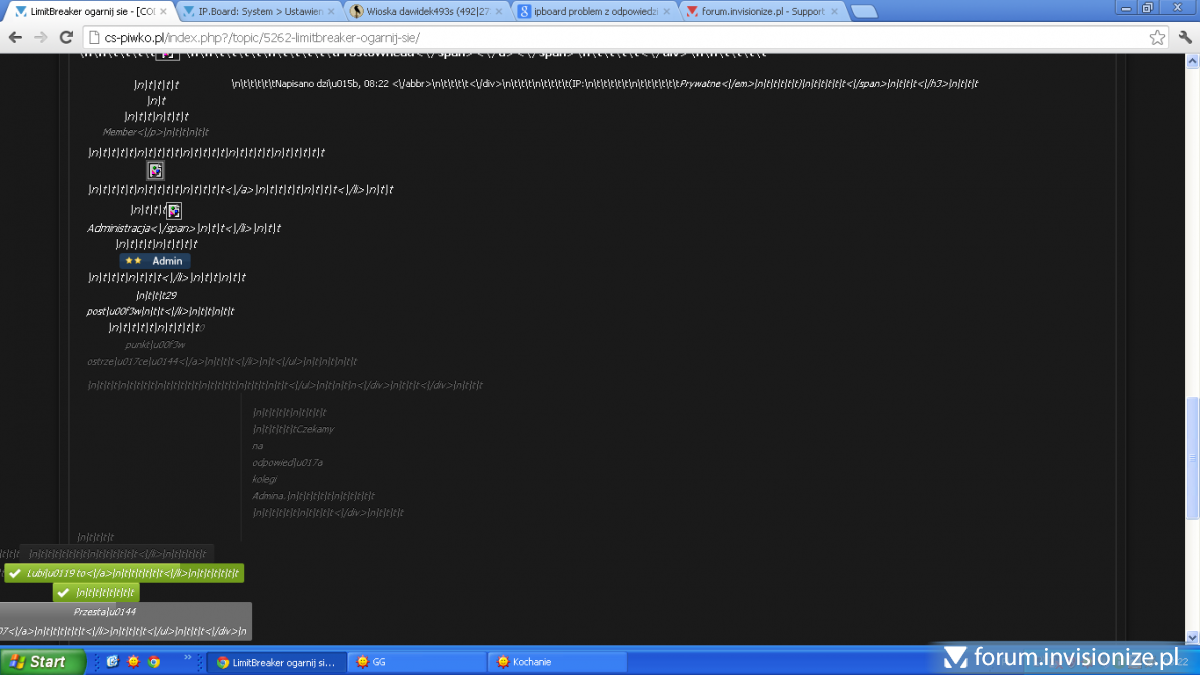The width and height of the screenshot is (1200, 675).
Task: Close the IP.Board System tab
Action: point(331,12)
